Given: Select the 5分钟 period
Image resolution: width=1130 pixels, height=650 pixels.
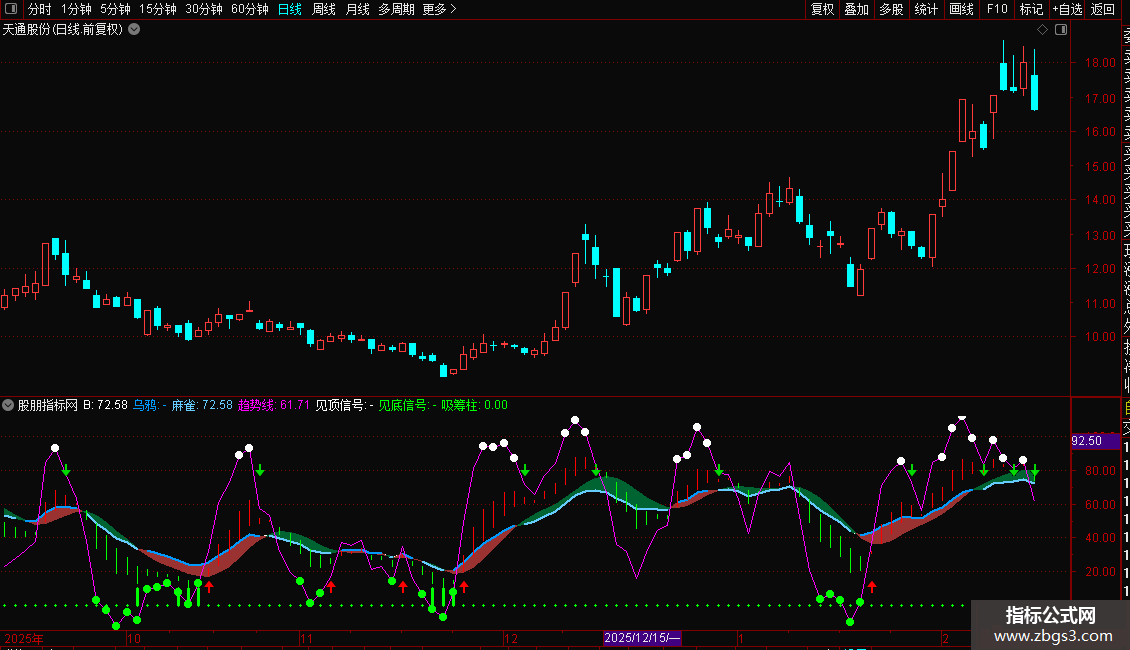Looking at the screenshot, I should tap(115, 9).
